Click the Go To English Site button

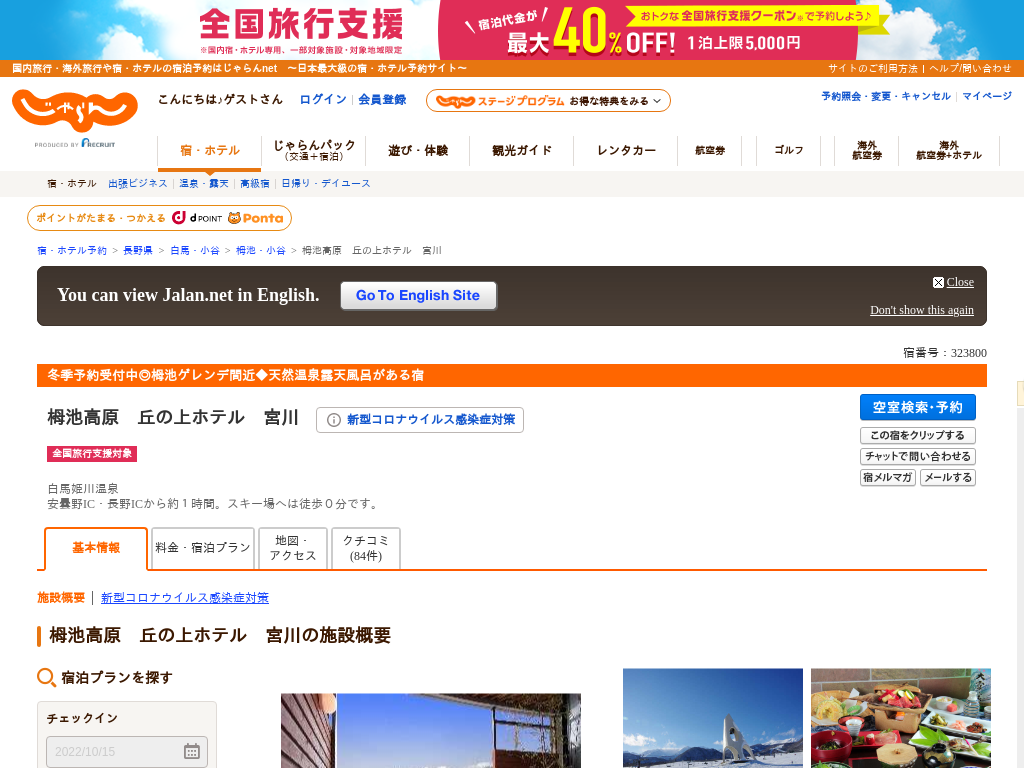[x=418, y=296]
